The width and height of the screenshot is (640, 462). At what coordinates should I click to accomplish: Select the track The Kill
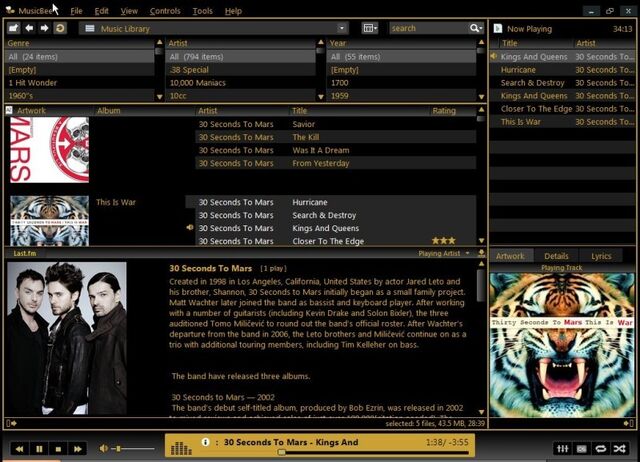coord(335,137)
